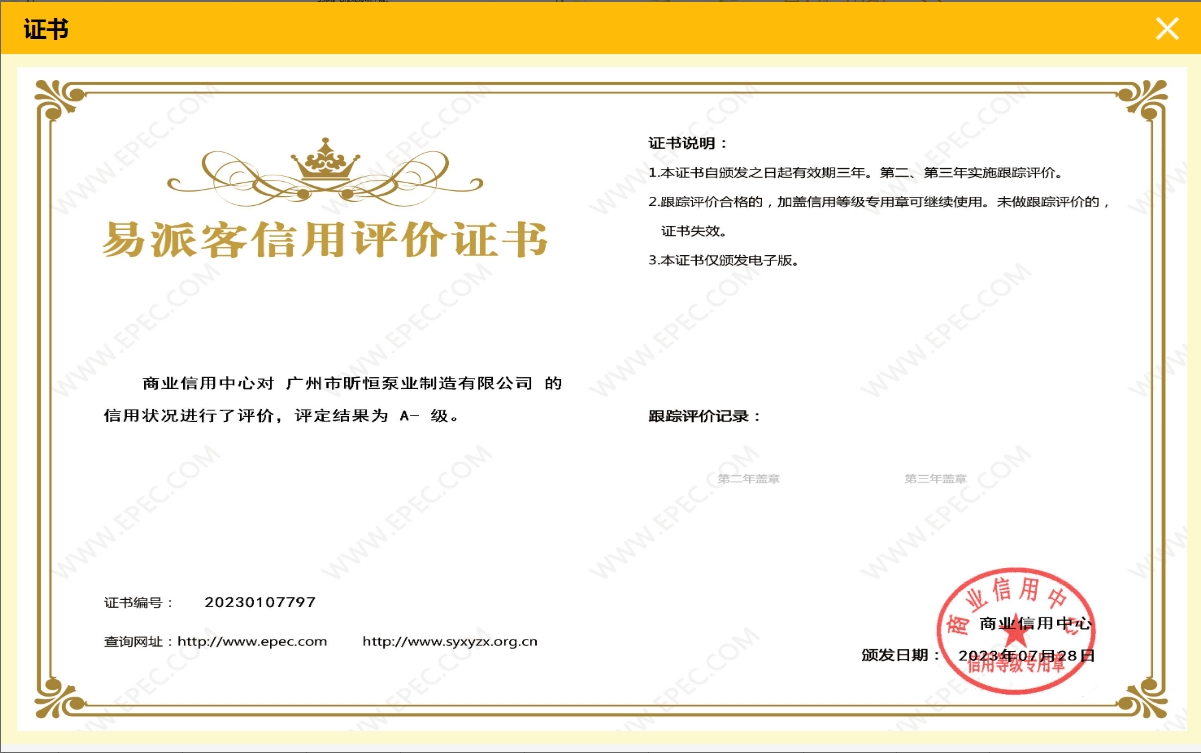Click the 本证书仅颁发电子版 note
This screenshot has height=753, width=1201.
724,260
